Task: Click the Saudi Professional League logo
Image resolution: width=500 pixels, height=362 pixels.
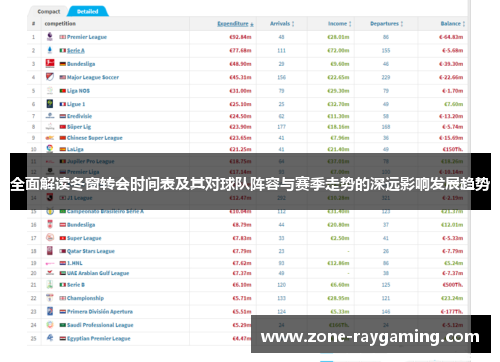Action: (50, 325)
